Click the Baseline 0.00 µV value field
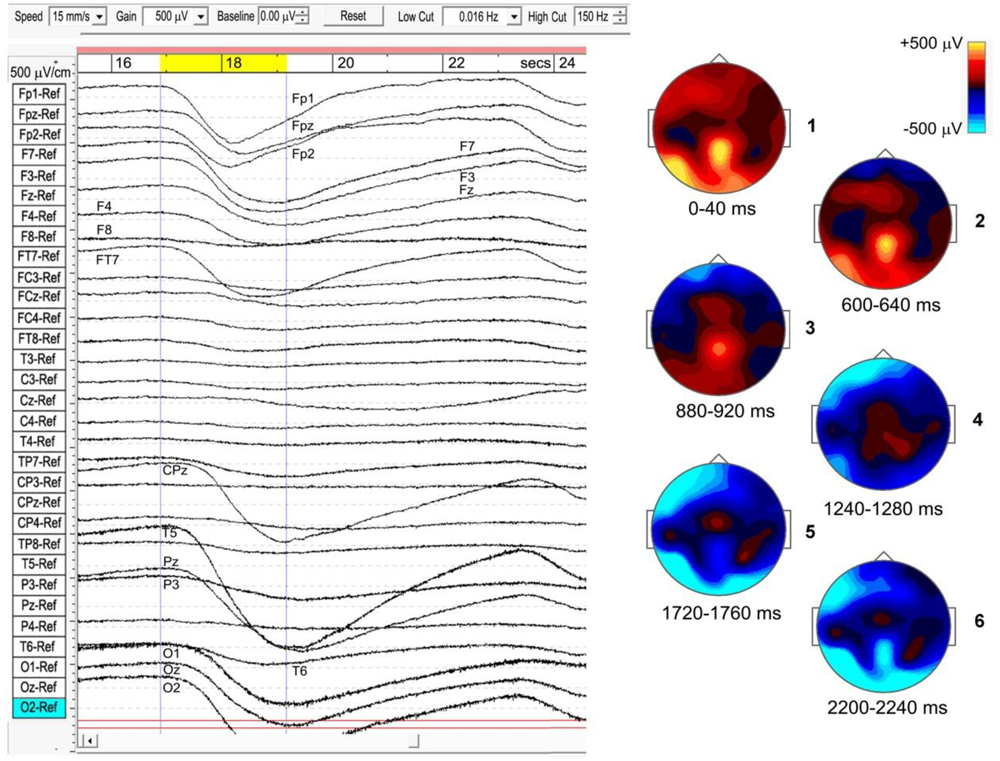The height and width of the screenshot is (761, 1000). pos(277,17)
